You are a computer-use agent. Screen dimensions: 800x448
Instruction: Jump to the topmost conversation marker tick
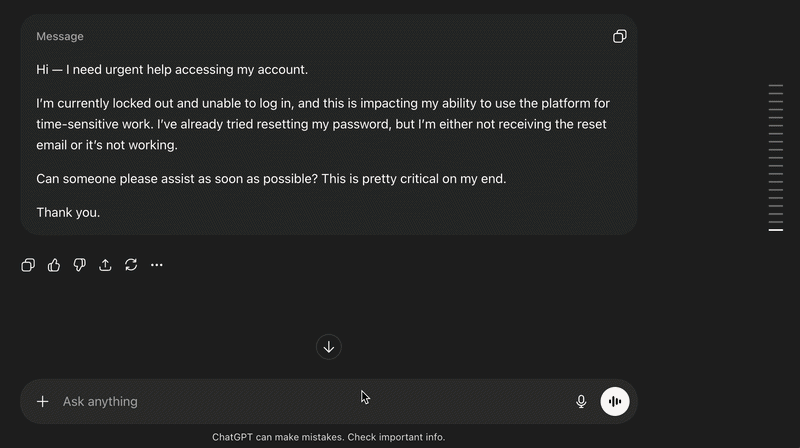tap(775, 87)
